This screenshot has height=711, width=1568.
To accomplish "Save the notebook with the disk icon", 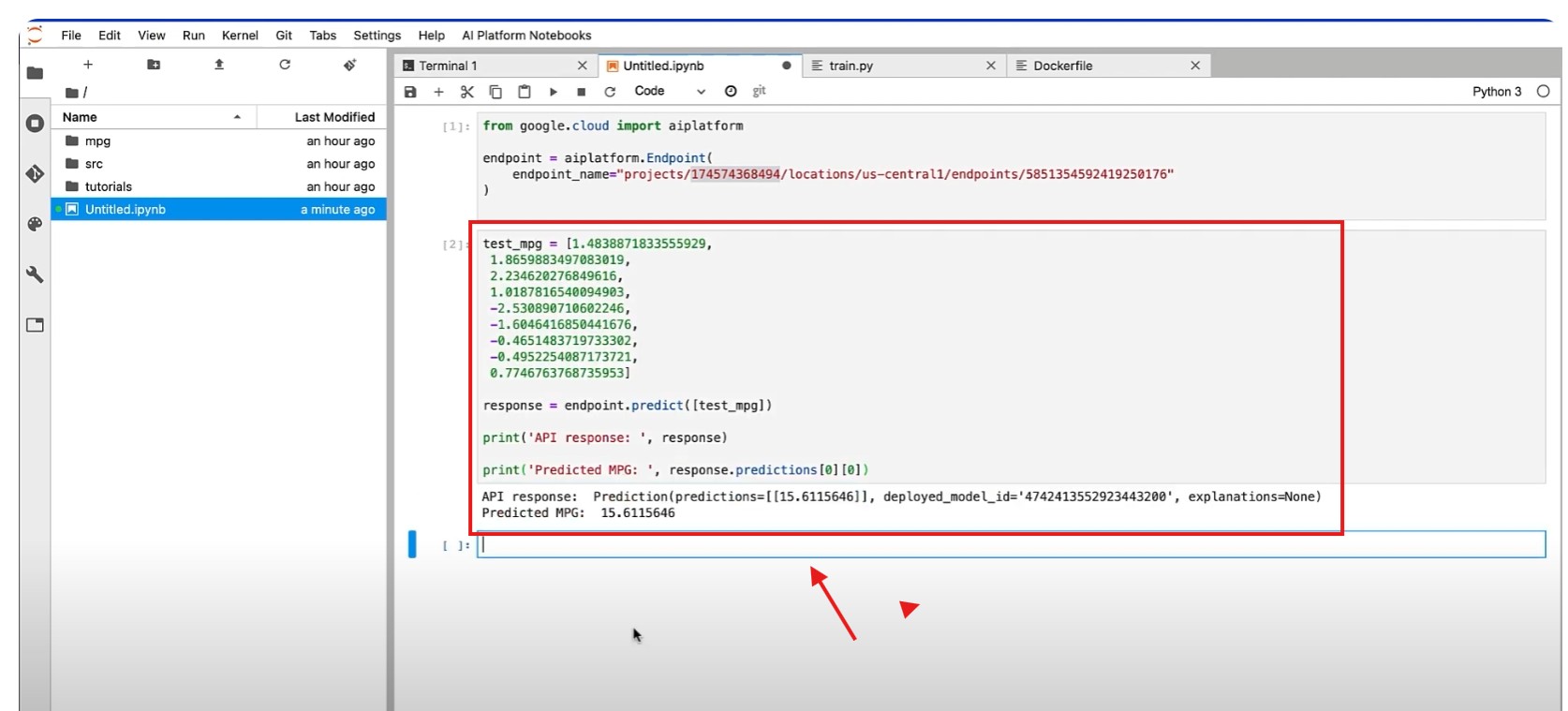I will pos(410,92).
